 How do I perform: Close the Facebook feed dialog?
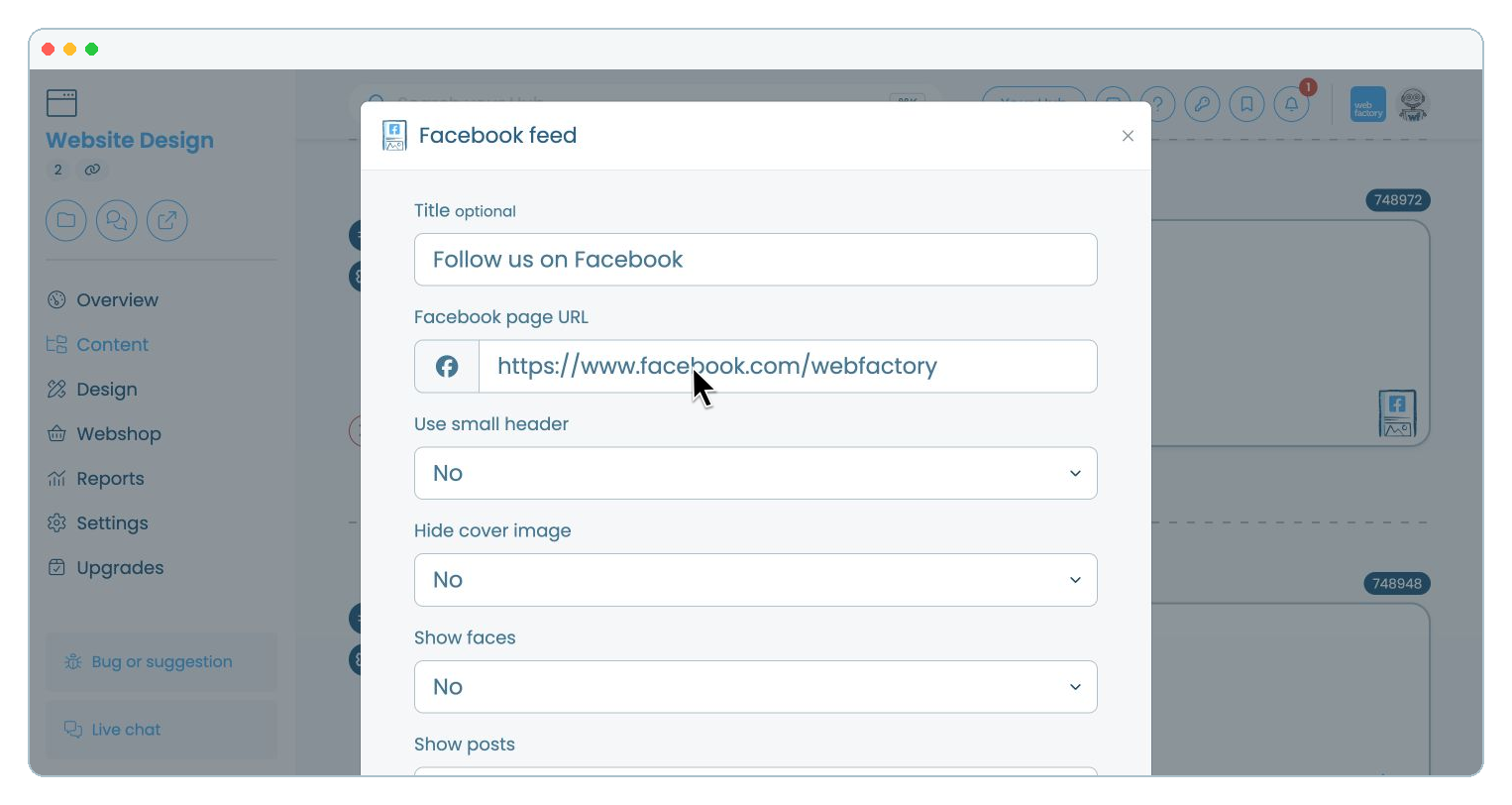tap(1128, 136)
